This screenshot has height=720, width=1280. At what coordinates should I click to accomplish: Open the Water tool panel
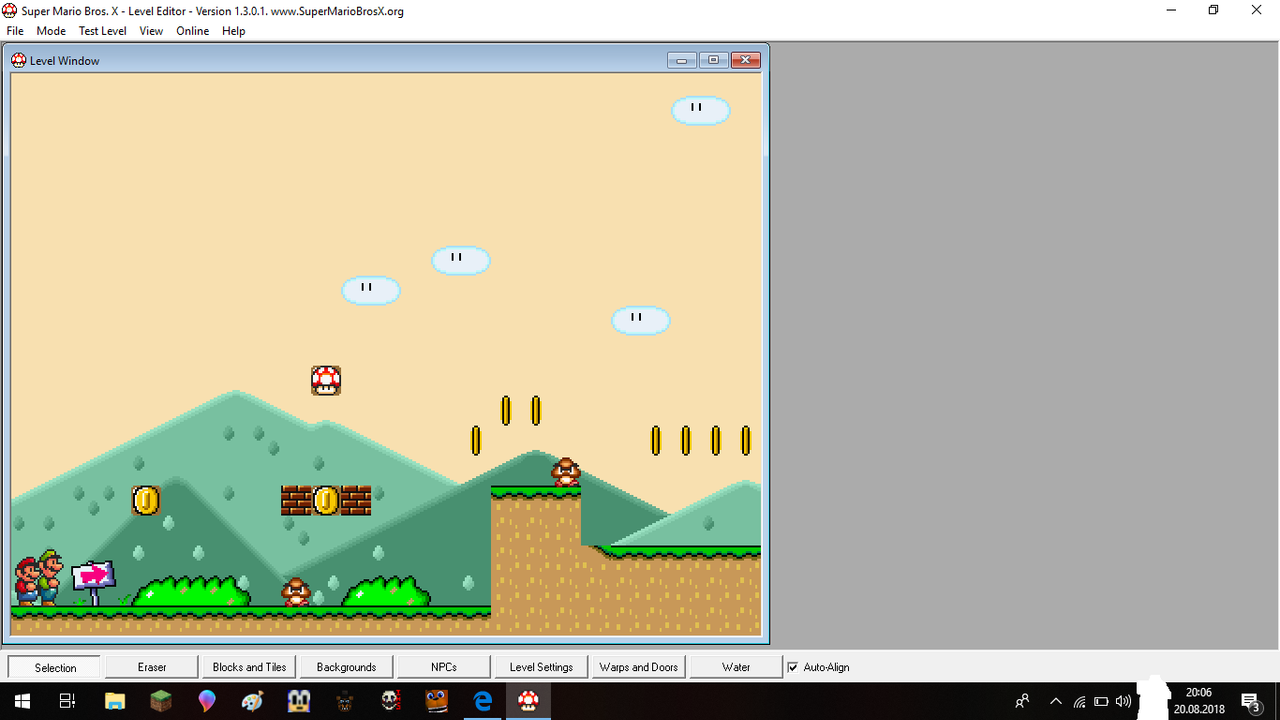[x=736, y=667]
